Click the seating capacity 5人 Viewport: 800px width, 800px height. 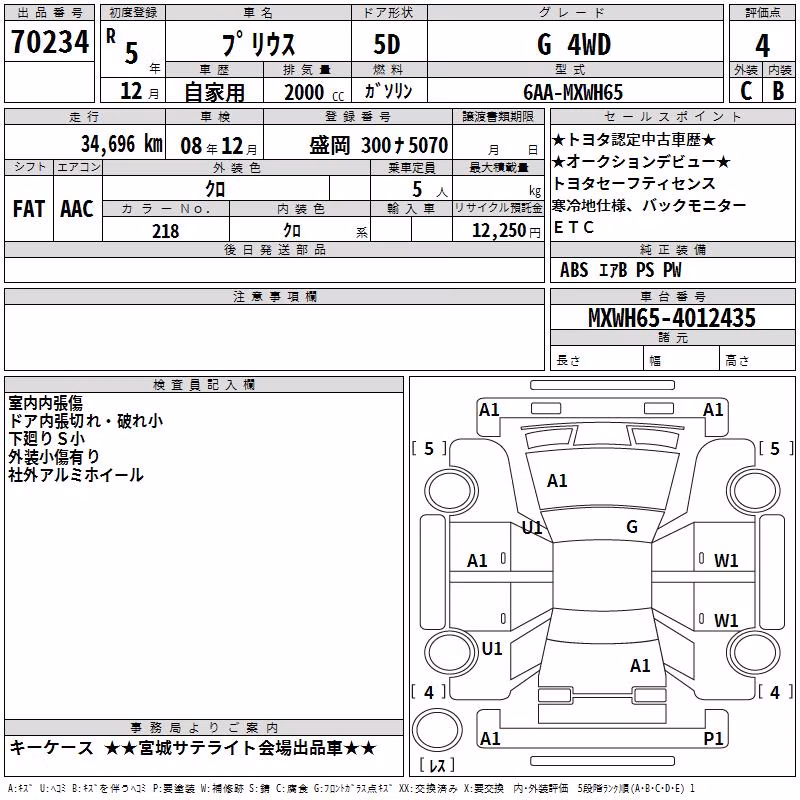[x=430, y=190]
